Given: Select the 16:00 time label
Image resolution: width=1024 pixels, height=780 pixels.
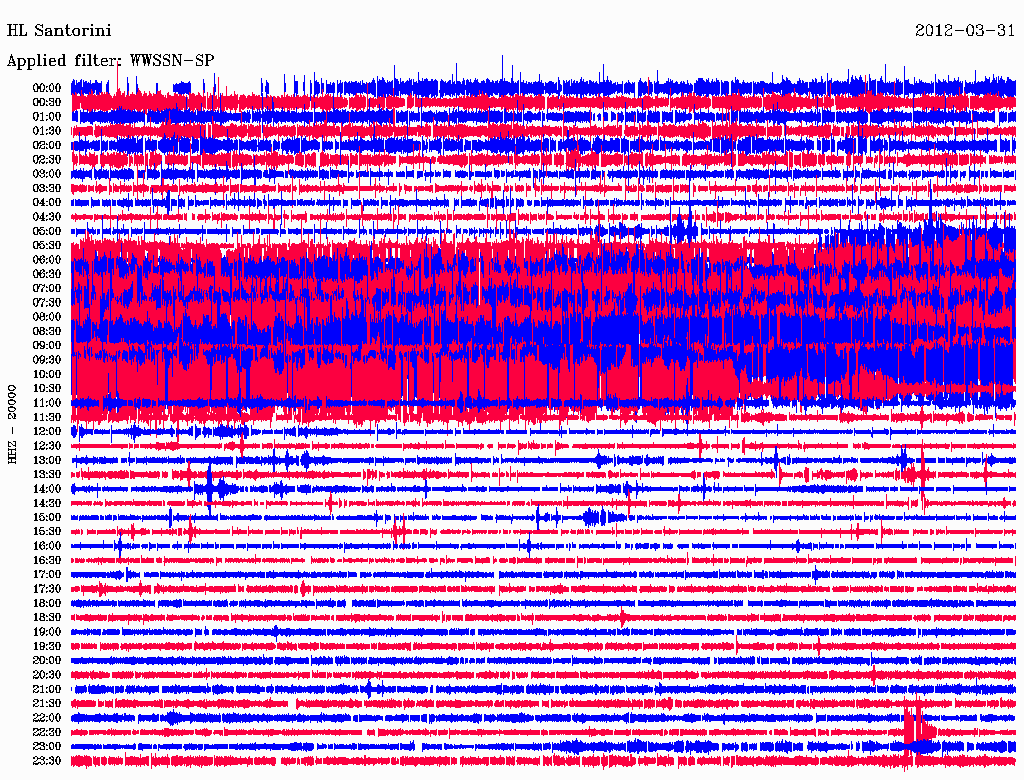Looking at the screenshot, I should click(47, 546).
